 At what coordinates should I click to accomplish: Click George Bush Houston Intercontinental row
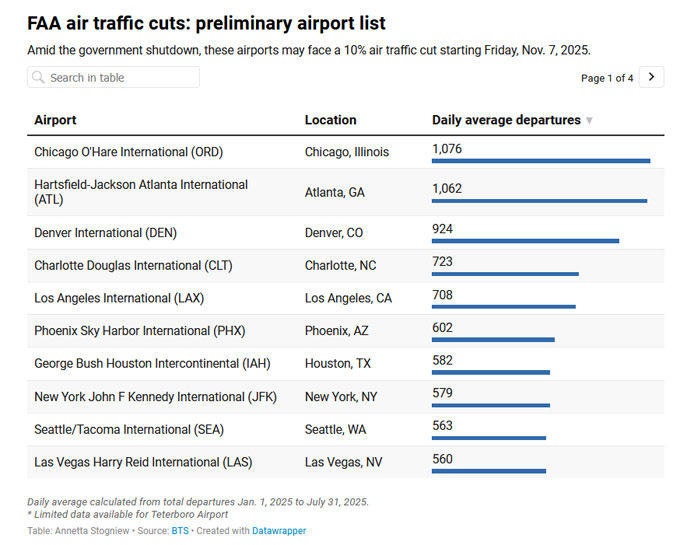(x=152, y=364)
